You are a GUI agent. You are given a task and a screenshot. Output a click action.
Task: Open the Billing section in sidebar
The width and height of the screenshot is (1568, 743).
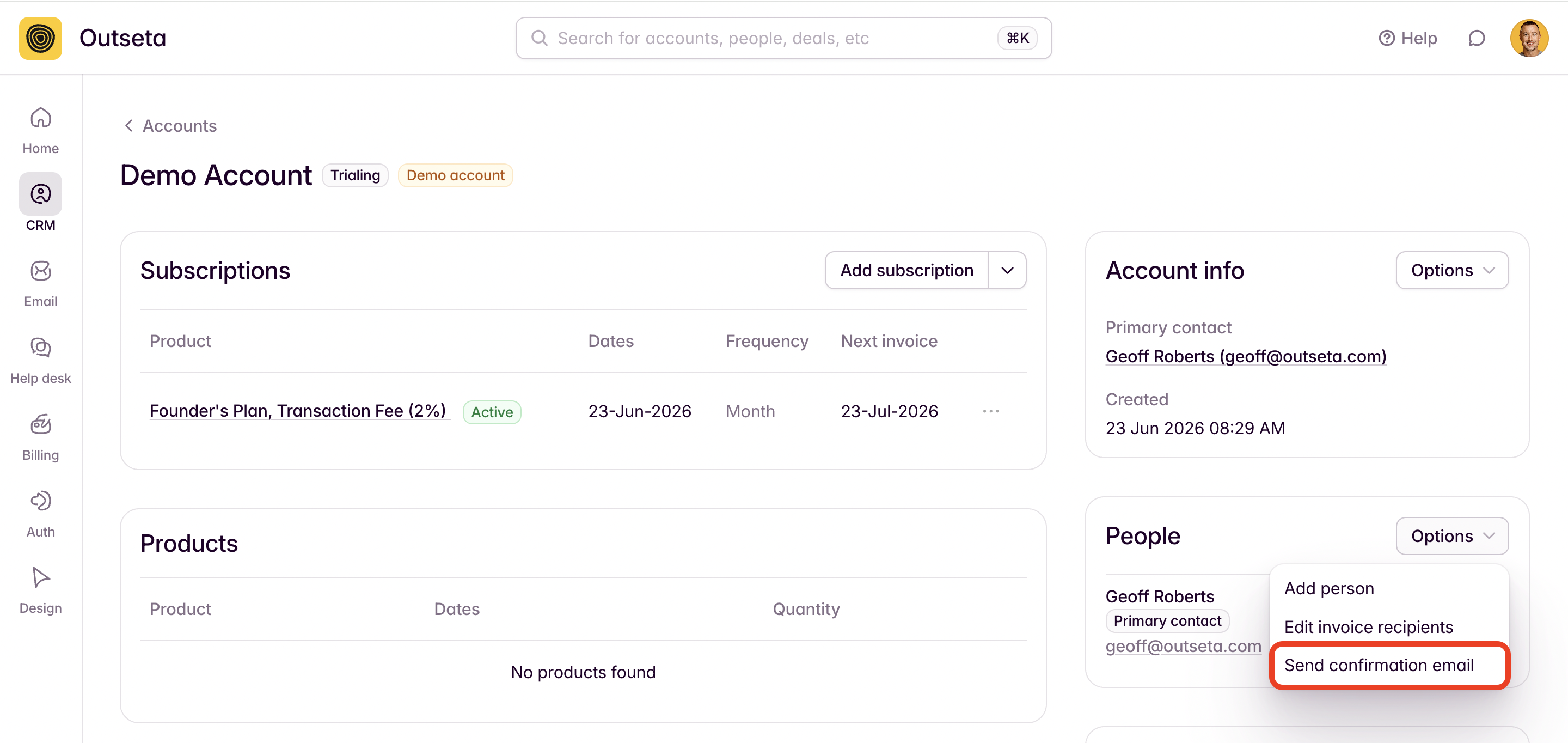click(x=40, y=437)
